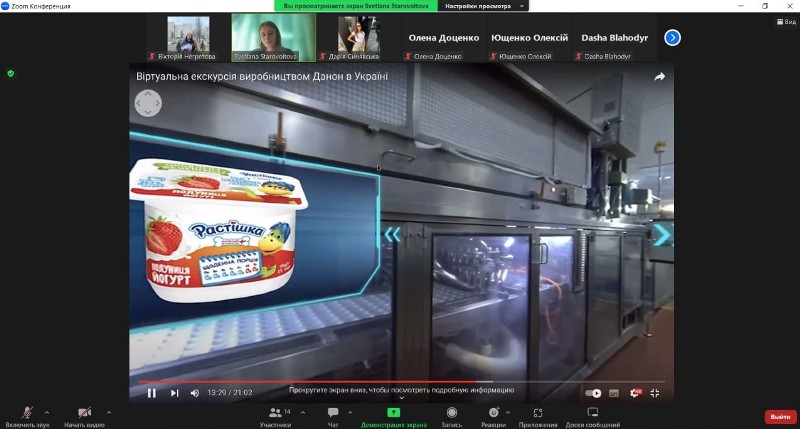Click video title Віртуальна екскурсія виробництвом Данон

tap(262, 77)
